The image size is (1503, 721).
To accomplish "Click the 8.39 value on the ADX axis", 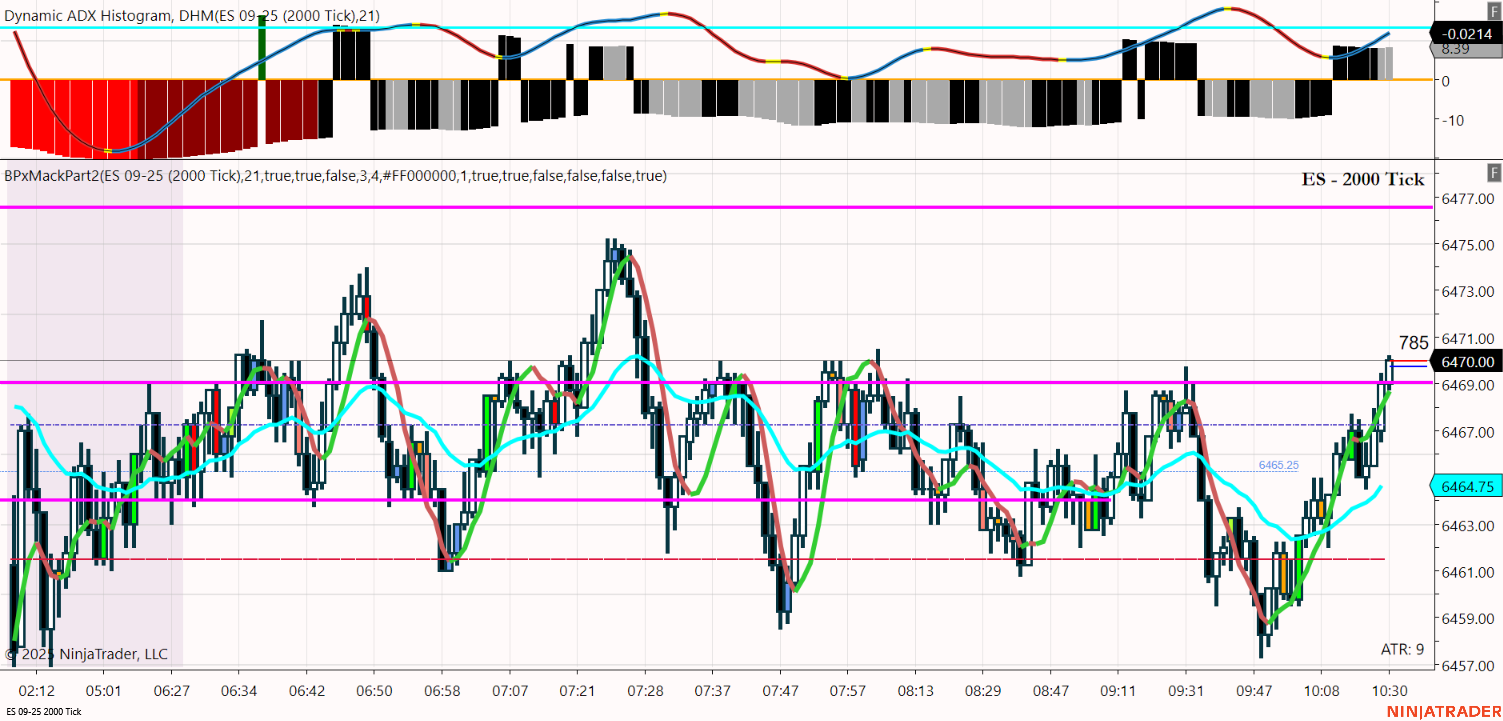I will (1455, 48).
